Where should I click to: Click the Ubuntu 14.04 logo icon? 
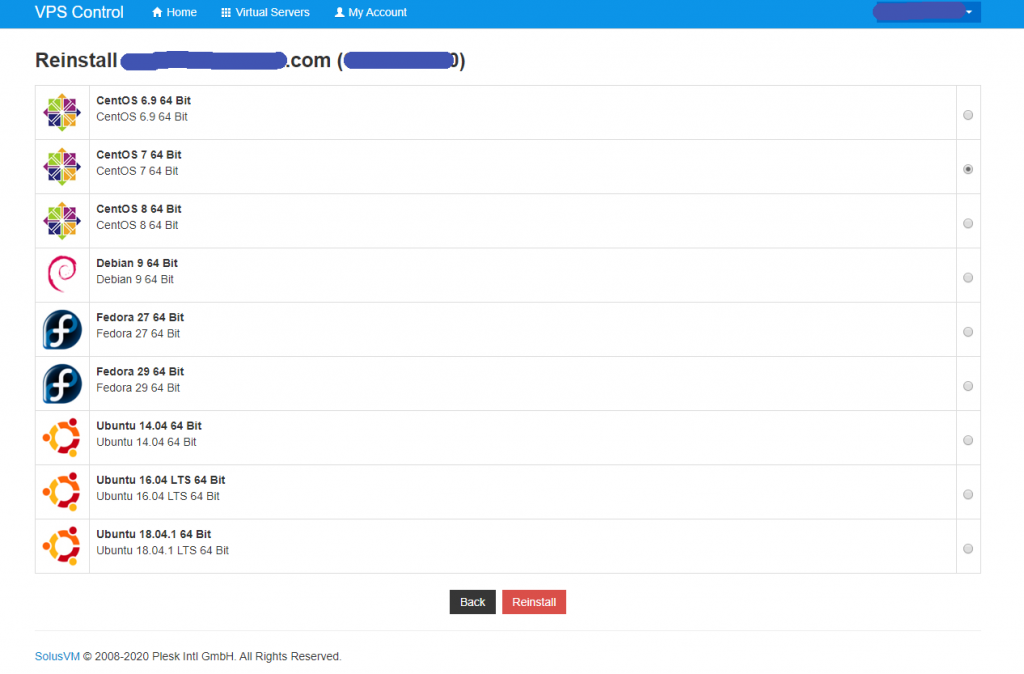click(62, 438)
